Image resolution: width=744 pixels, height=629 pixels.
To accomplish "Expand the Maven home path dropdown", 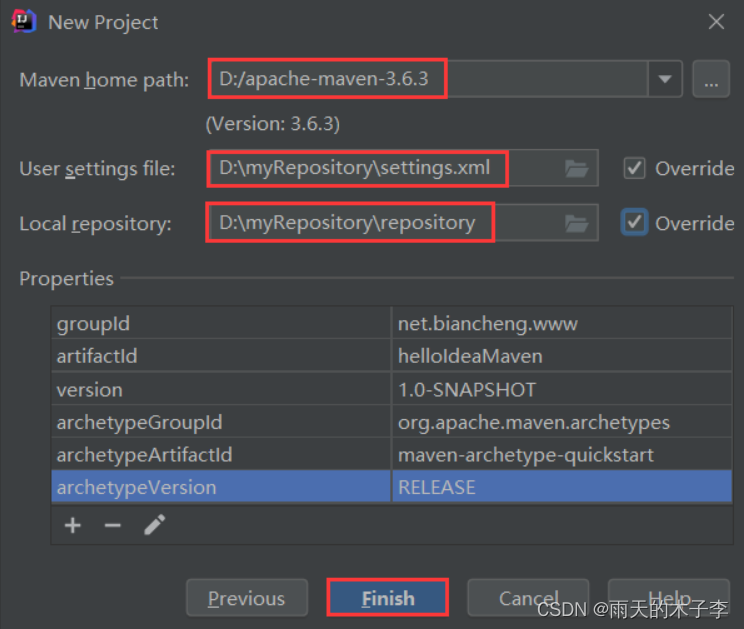I will click(x=665, y=79).
